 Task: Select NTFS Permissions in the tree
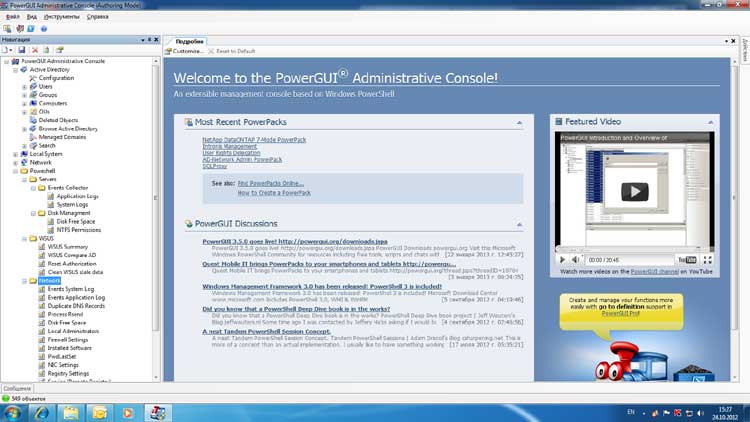79,230
